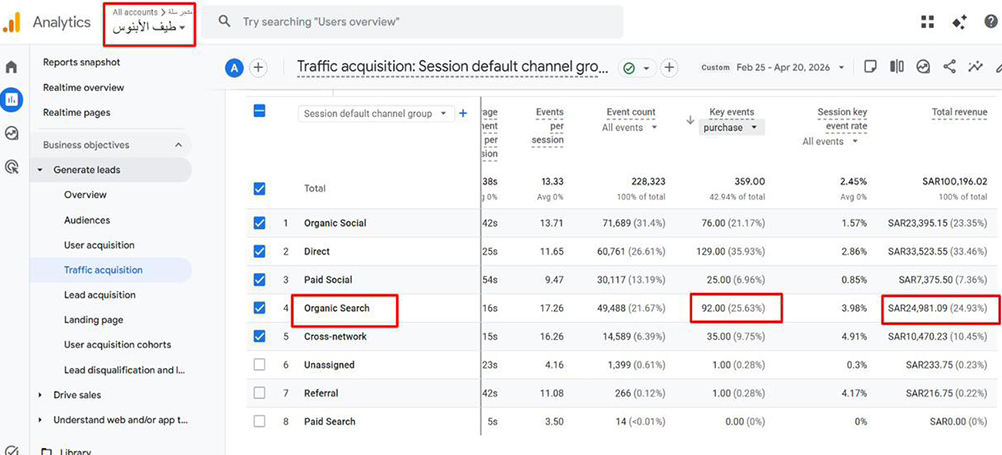This screenshot has width=1002, height=455.
Task: Open the compare columns icon in toolbar
Action: click(x=897, y=67)
